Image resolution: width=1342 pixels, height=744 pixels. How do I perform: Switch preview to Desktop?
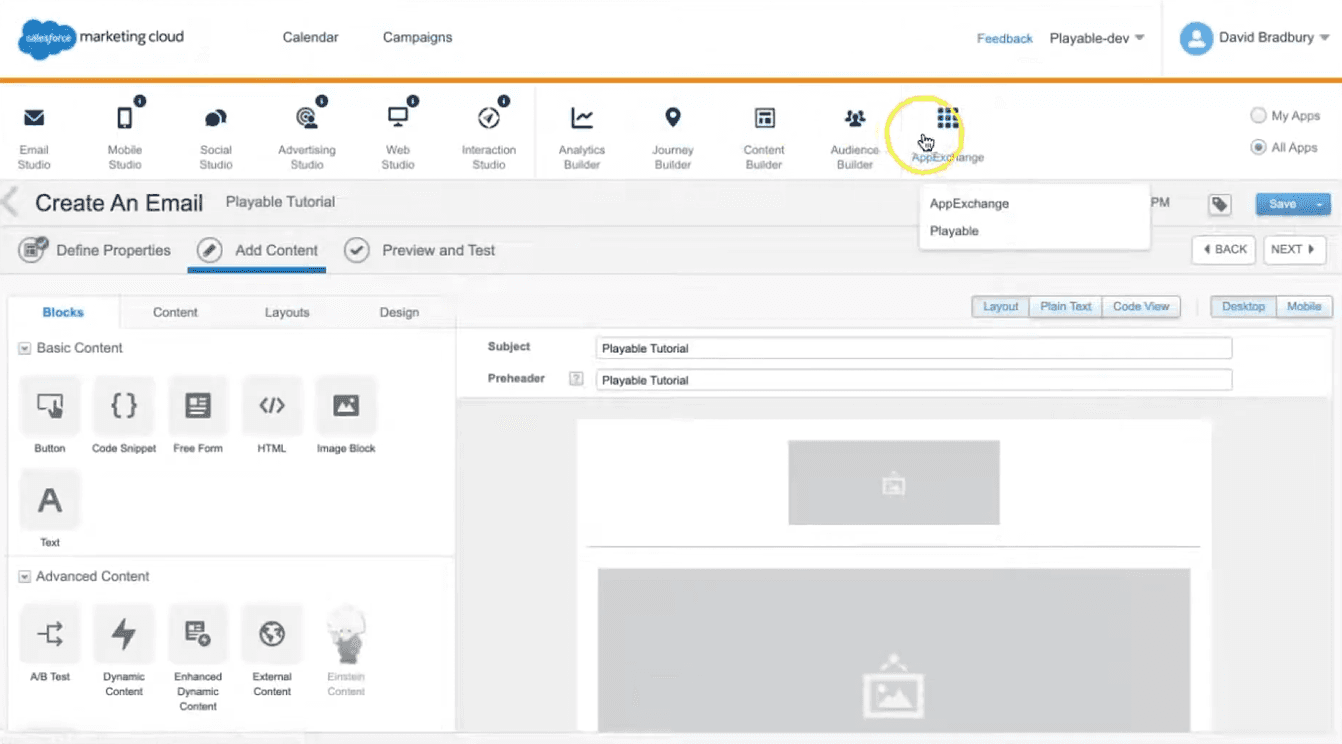pyautogui.click(x=1243, y=306)
